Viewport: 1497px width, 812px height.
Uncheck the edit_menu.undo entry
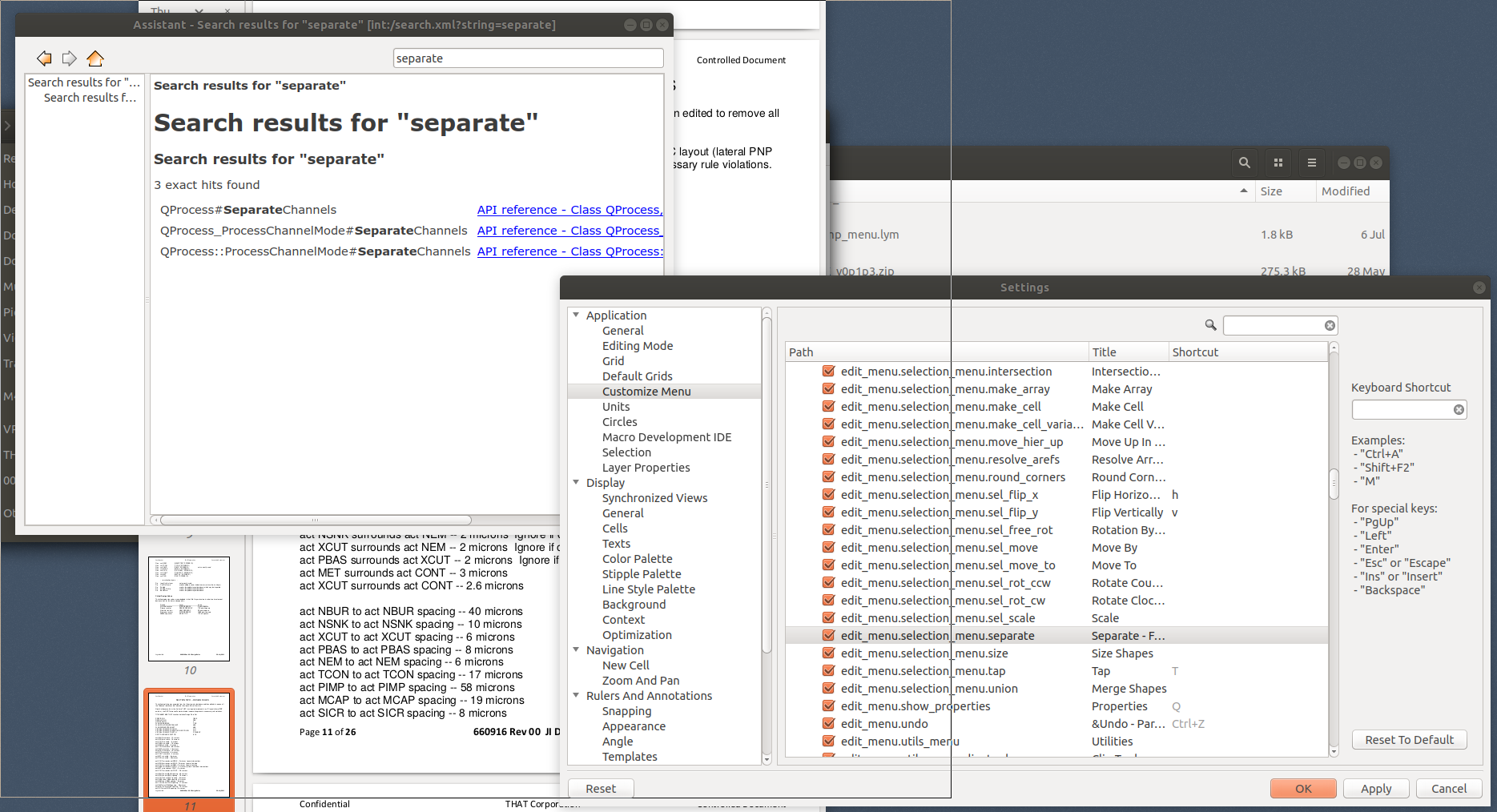point(829,724)
